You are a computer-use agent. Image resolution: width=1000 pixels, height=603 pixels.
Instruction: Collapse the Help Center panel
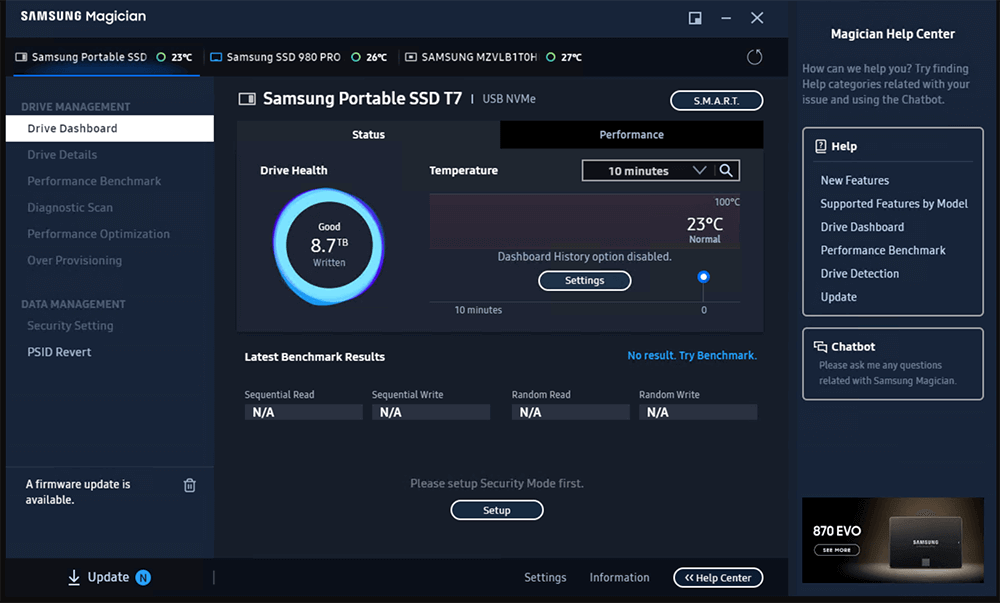pos(718,577)
